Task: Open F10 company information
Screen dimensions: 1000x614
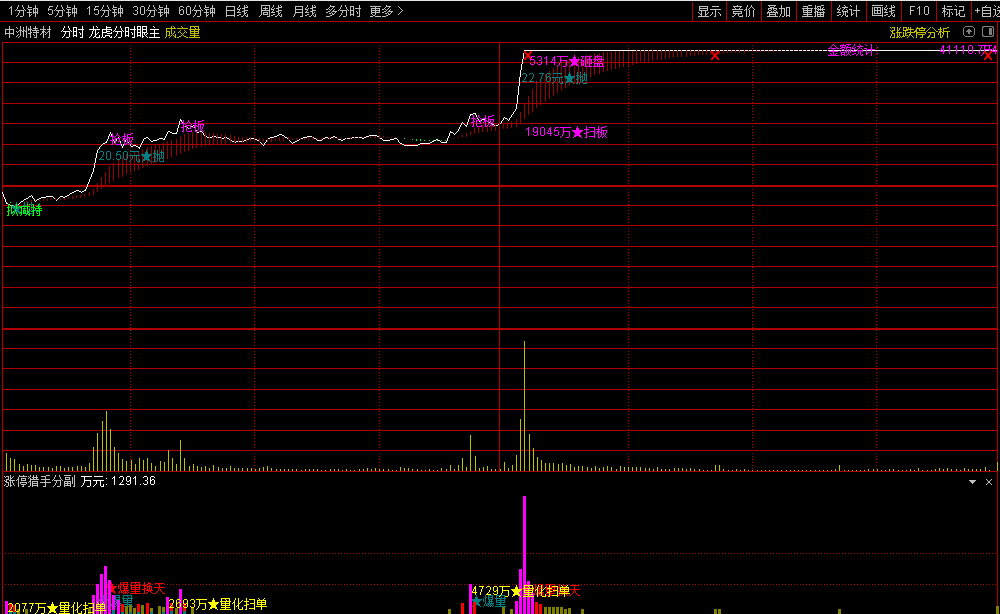Action: (919, 11)
